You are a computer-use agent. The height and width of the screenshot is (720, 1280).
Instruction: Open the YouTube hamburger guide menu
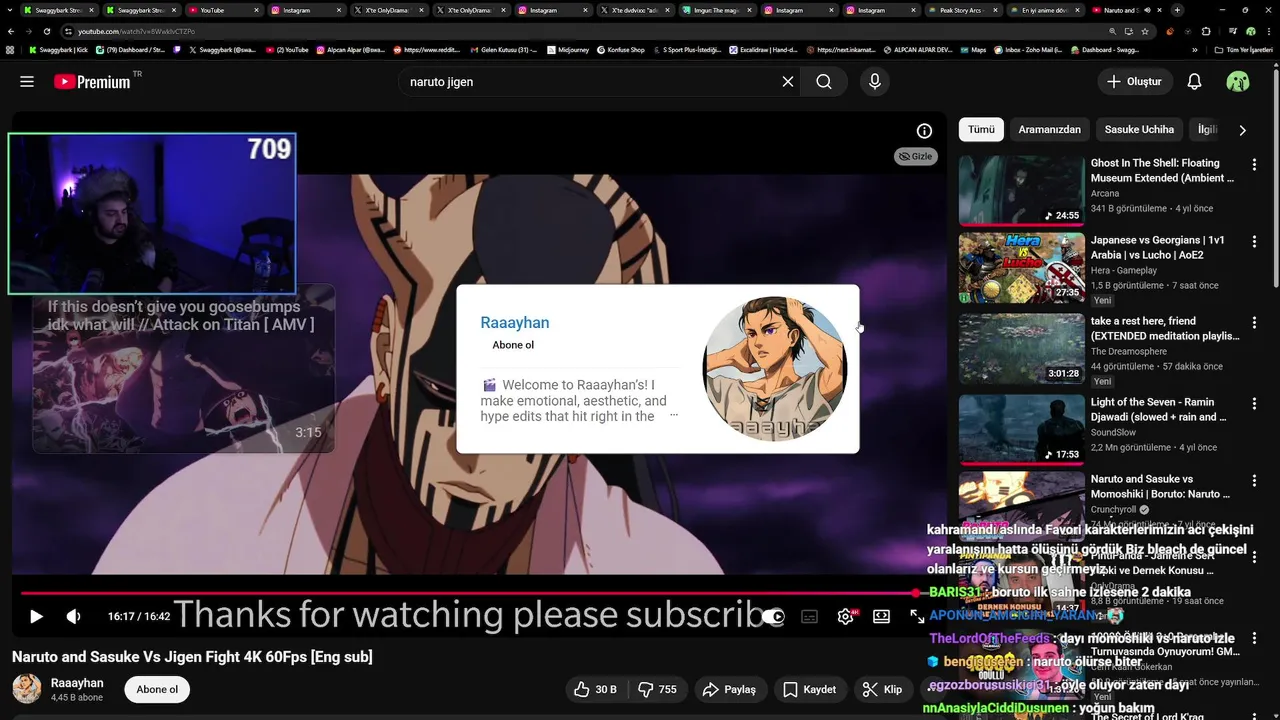point(27,82)
